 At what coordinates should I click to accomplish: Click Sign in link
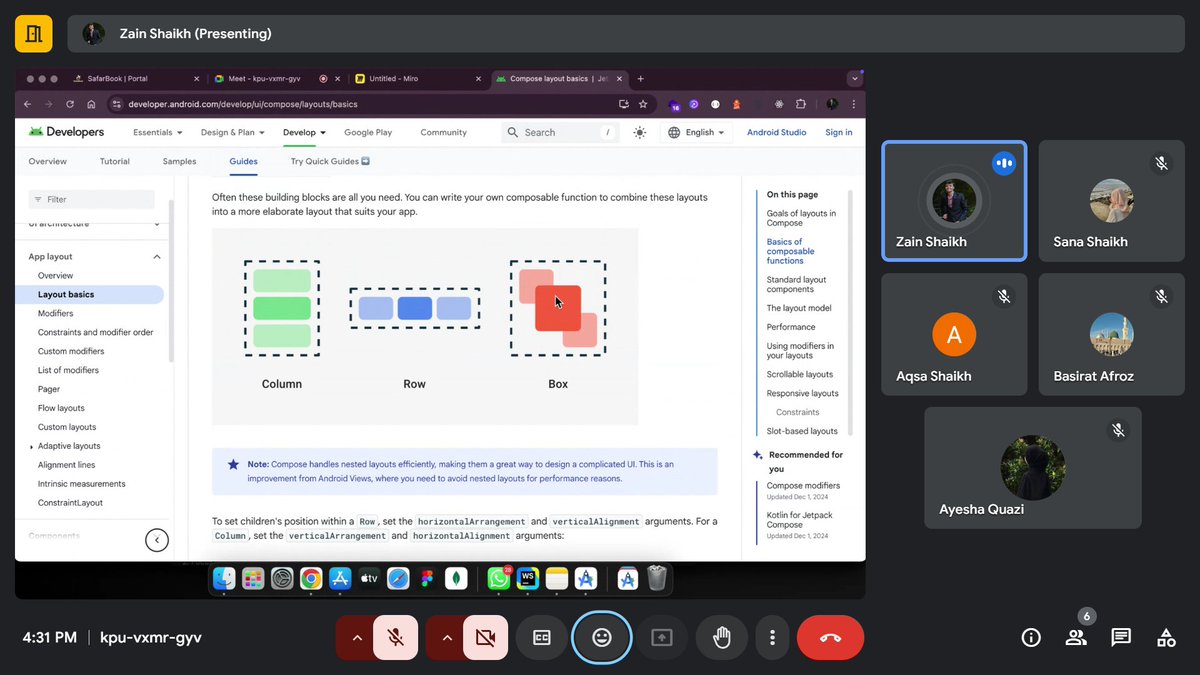[839, 132]
